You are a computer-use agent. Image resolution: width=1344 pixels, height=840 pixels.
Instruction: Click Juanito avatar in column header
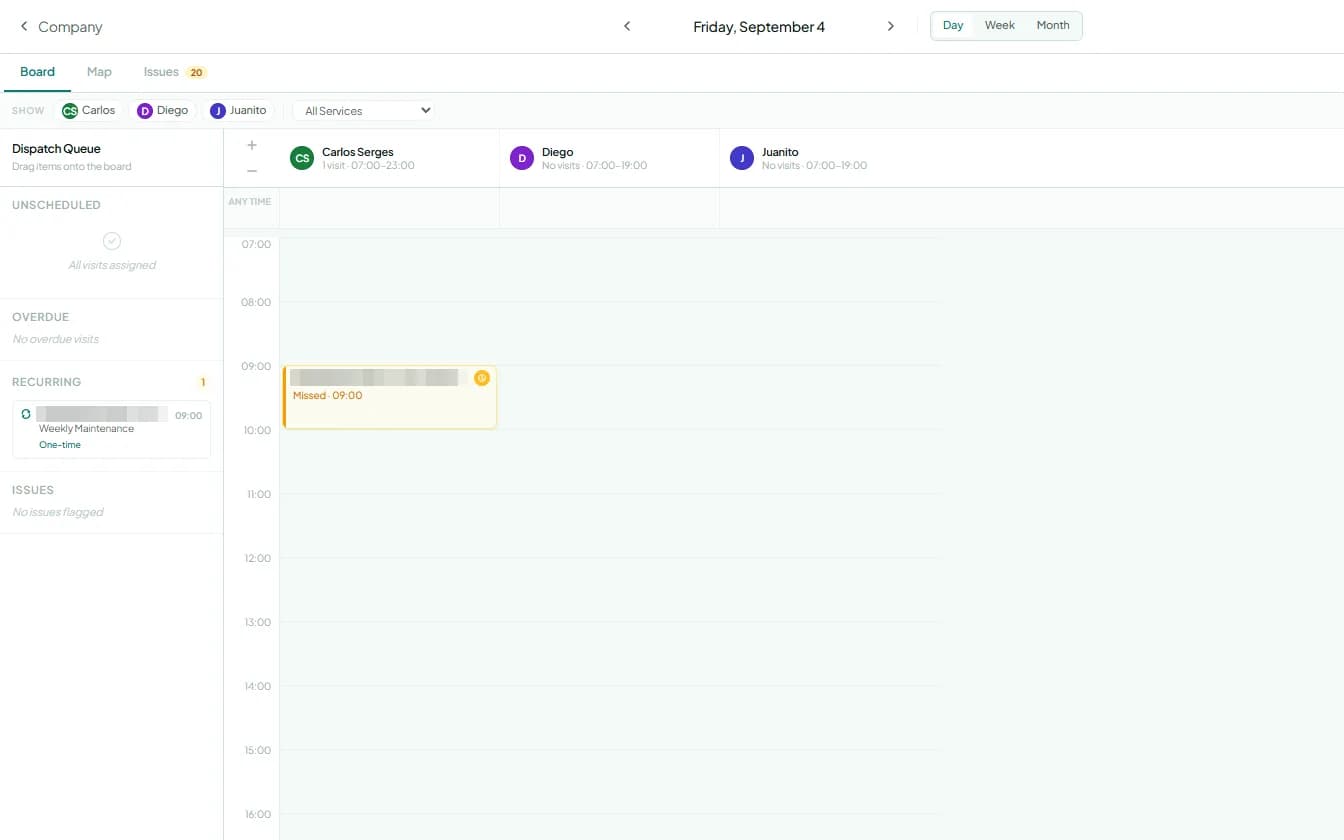tap(742, 158)
